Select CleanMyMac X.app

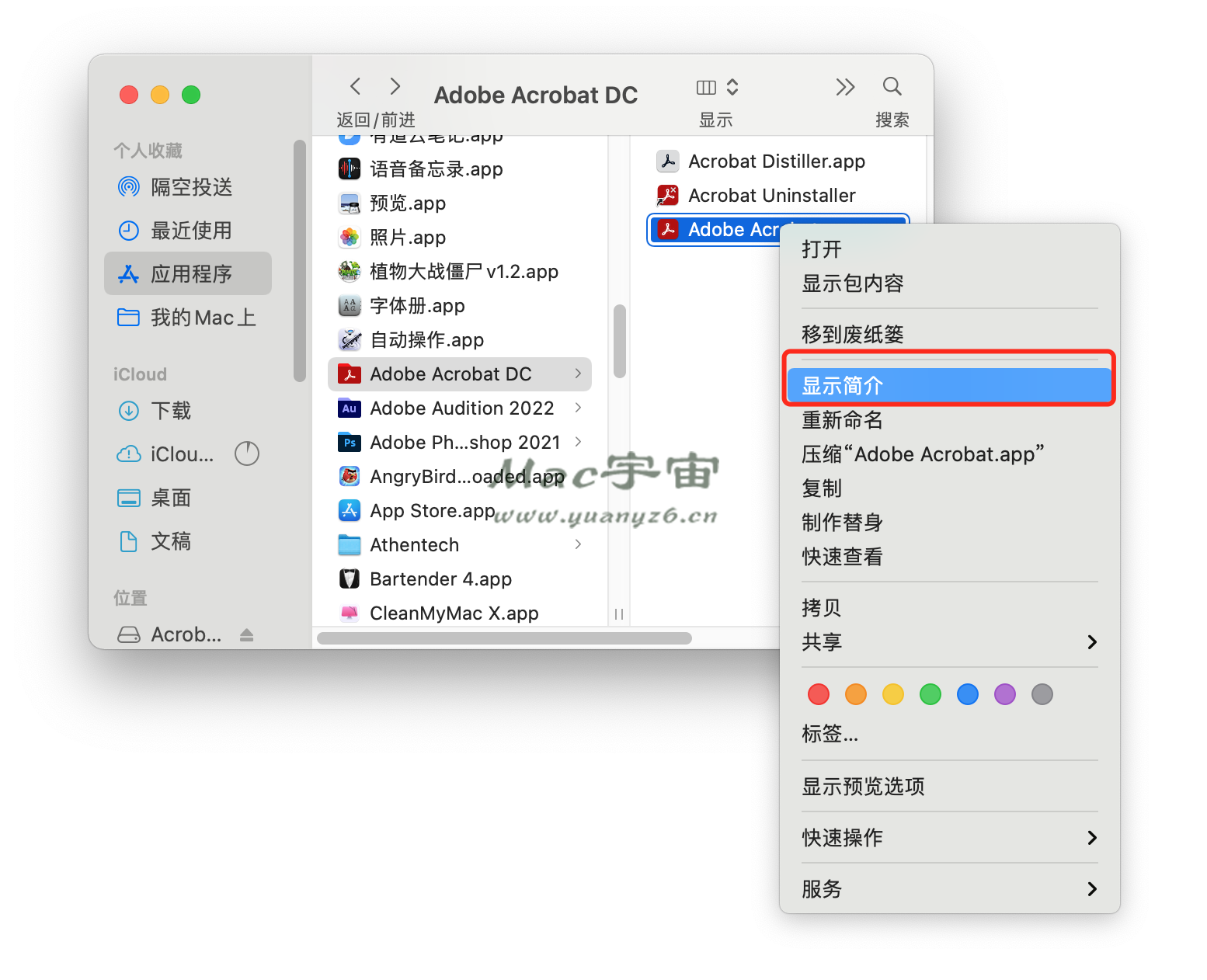pyautogui.click(x=460, y=613)
